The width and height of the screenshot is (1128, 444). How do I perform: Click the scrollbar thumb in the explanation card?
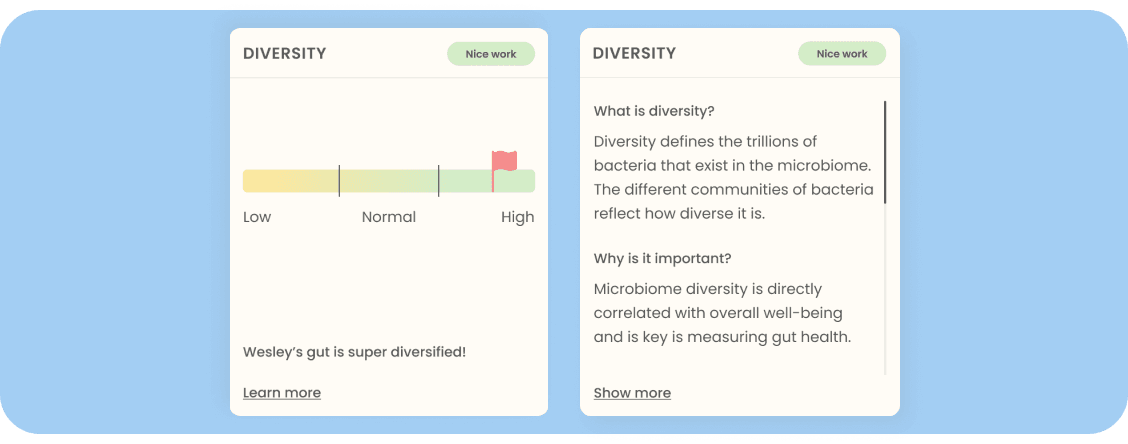click(x=885, y=152)
